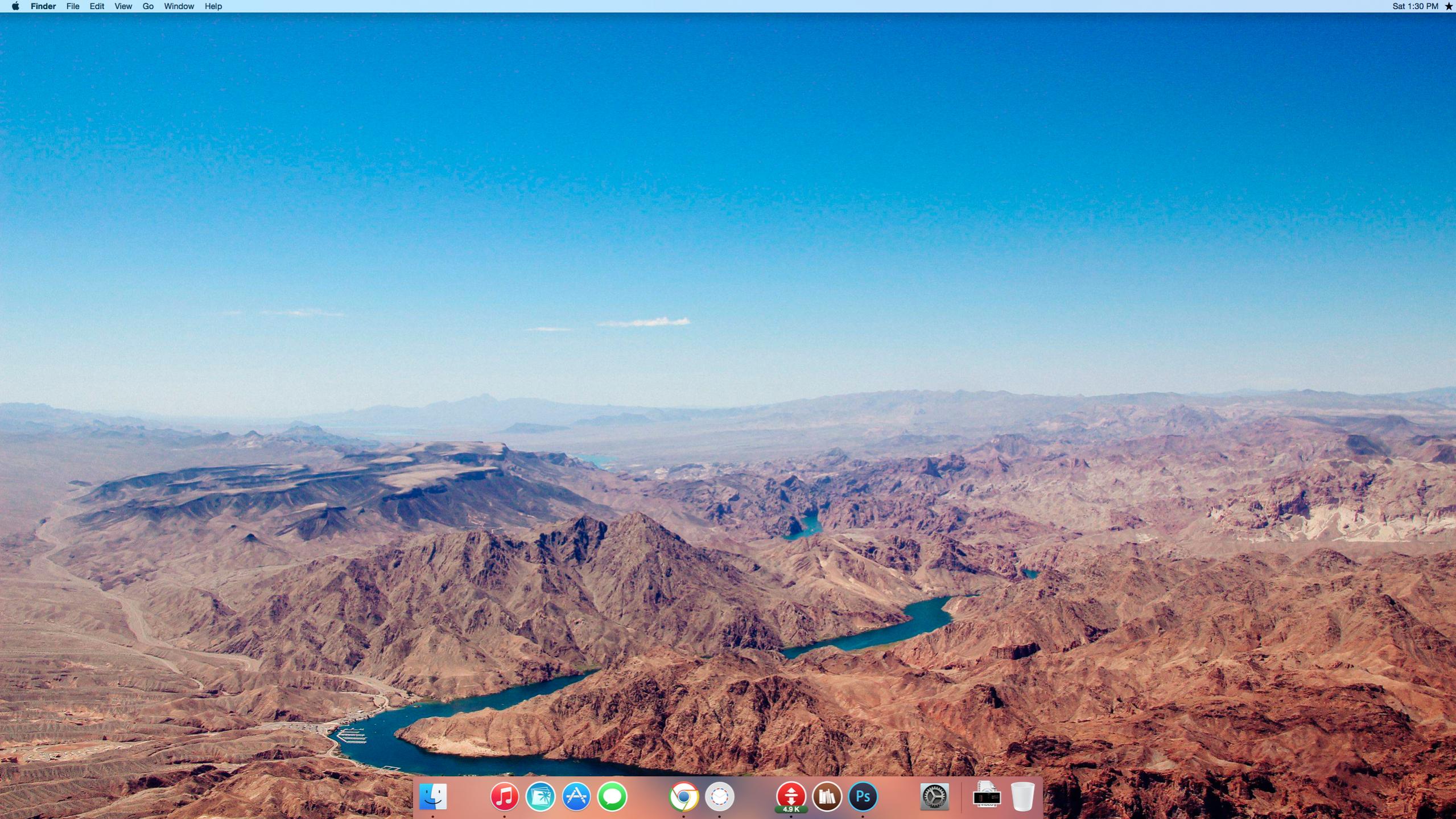Open the File menu

(x=73, y=6)
